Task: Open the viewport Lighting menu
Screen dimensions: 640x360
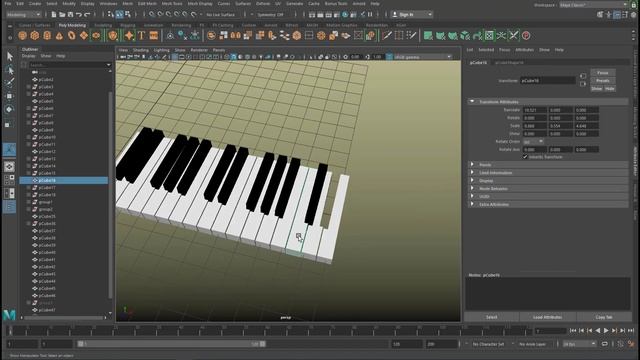Action: point(161,50)
